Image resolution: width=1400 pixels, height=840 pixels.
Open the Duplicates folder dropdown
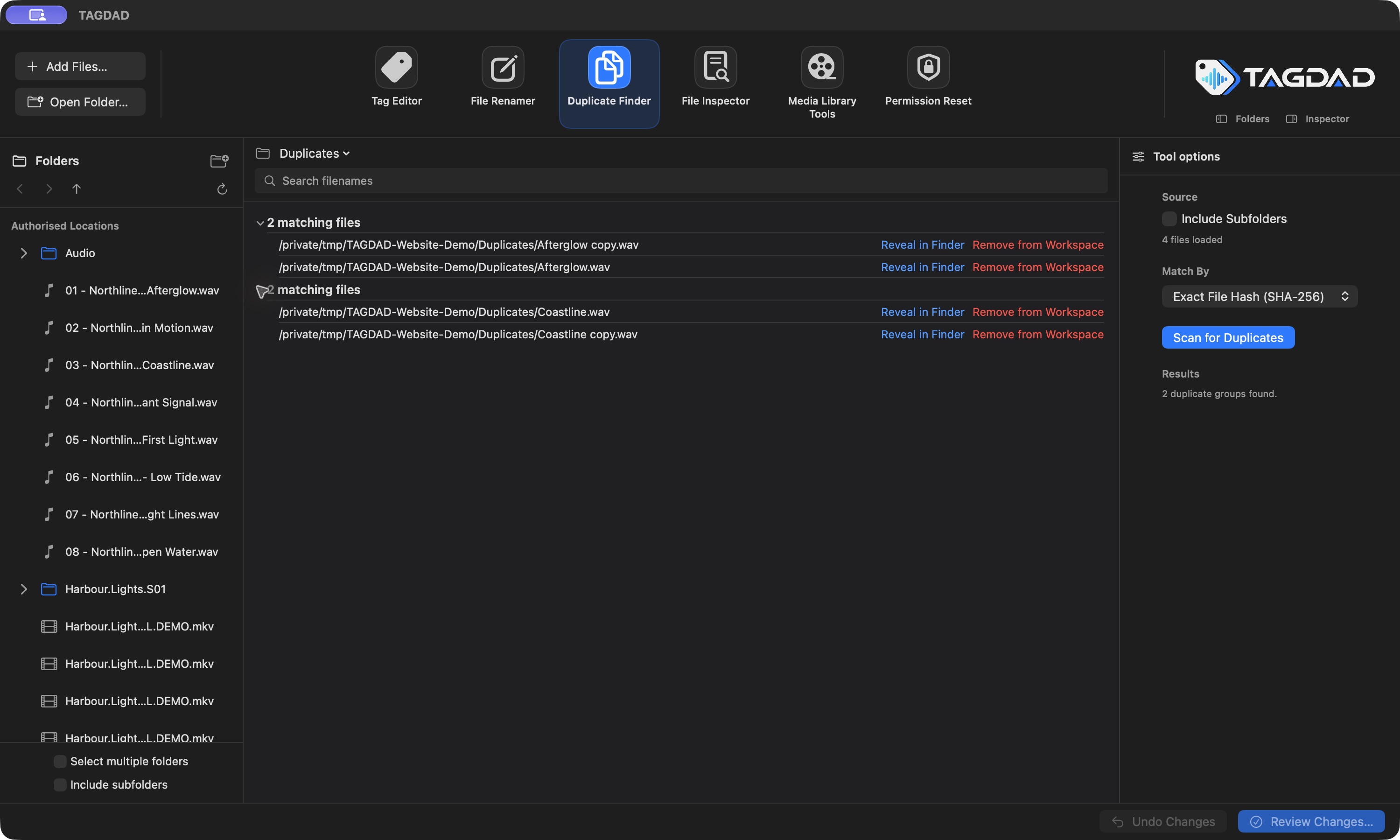[x=314, y=154]
